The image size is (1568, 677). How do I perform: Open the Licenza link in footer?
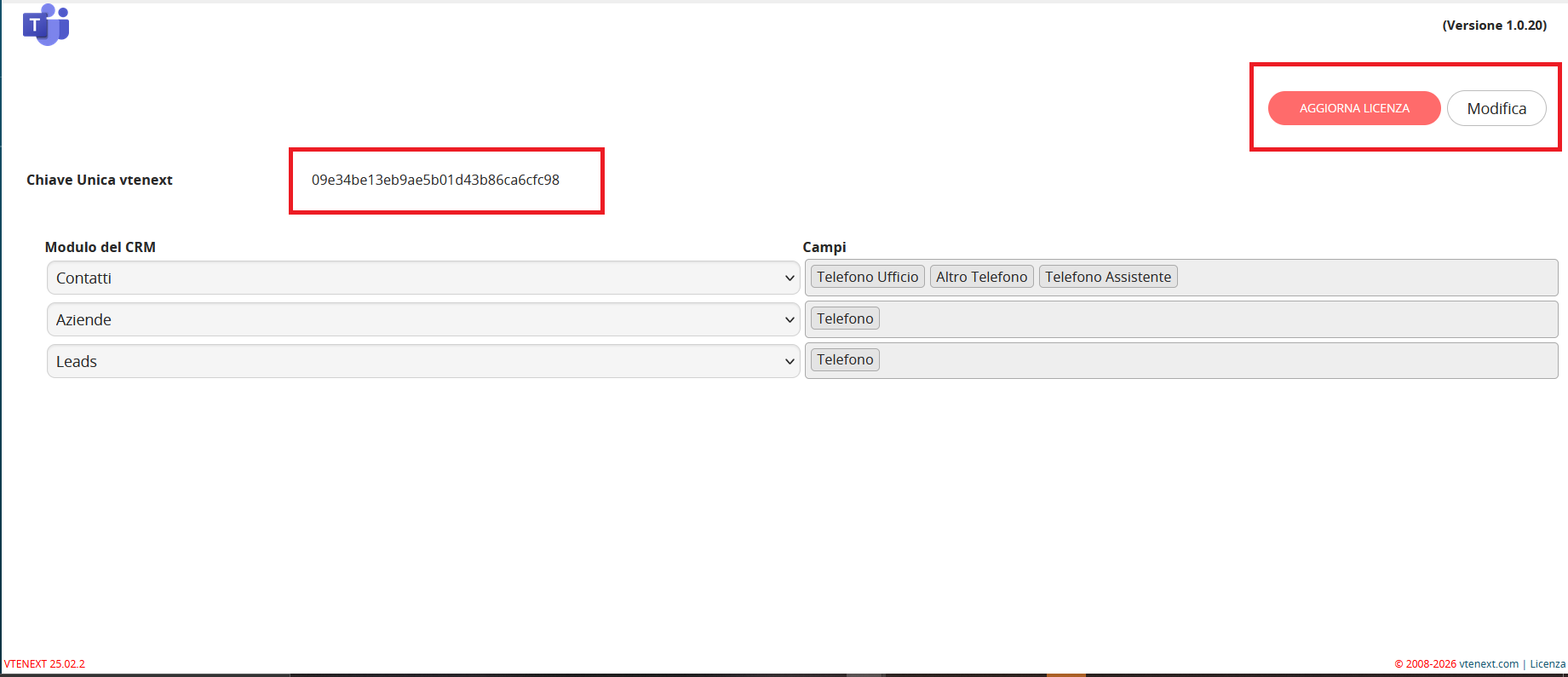pos(1548,664)
